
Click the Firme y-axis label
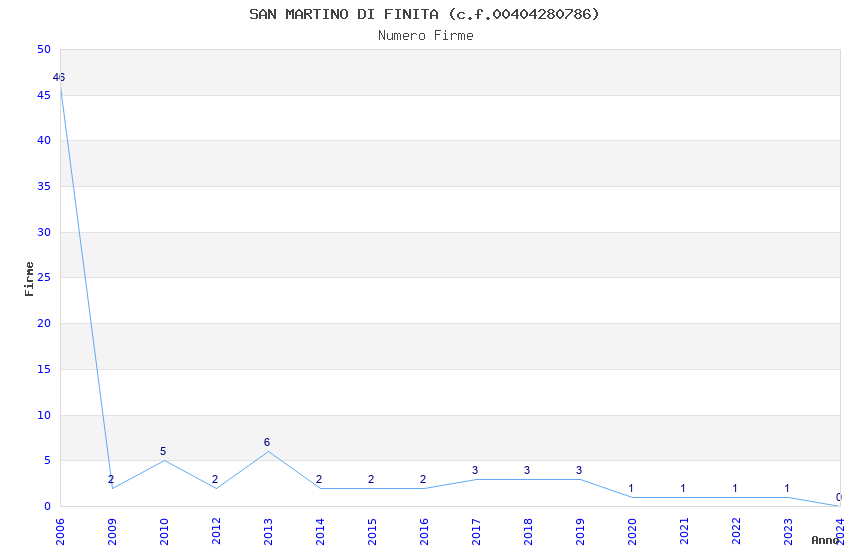(29, 279)
